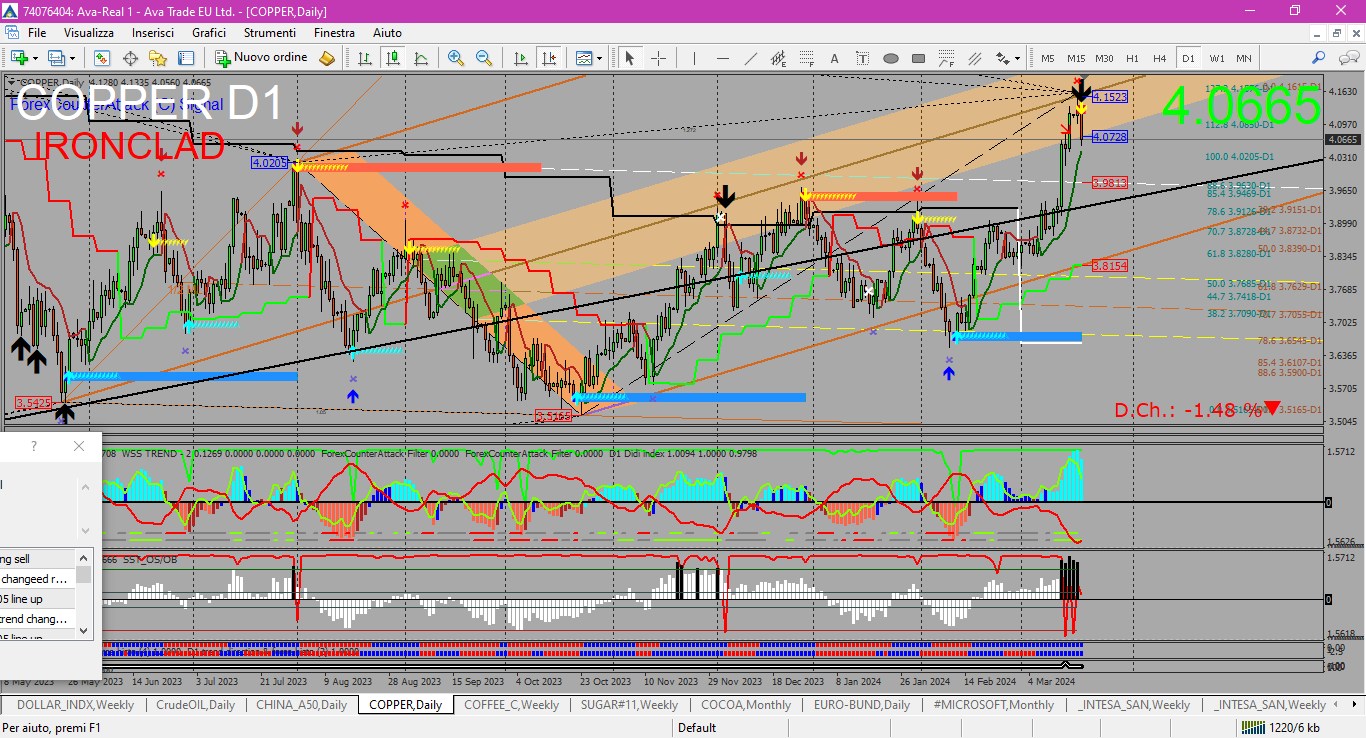Open the Visualizza menu
The image size is (1366, 738).
point(90,33)
